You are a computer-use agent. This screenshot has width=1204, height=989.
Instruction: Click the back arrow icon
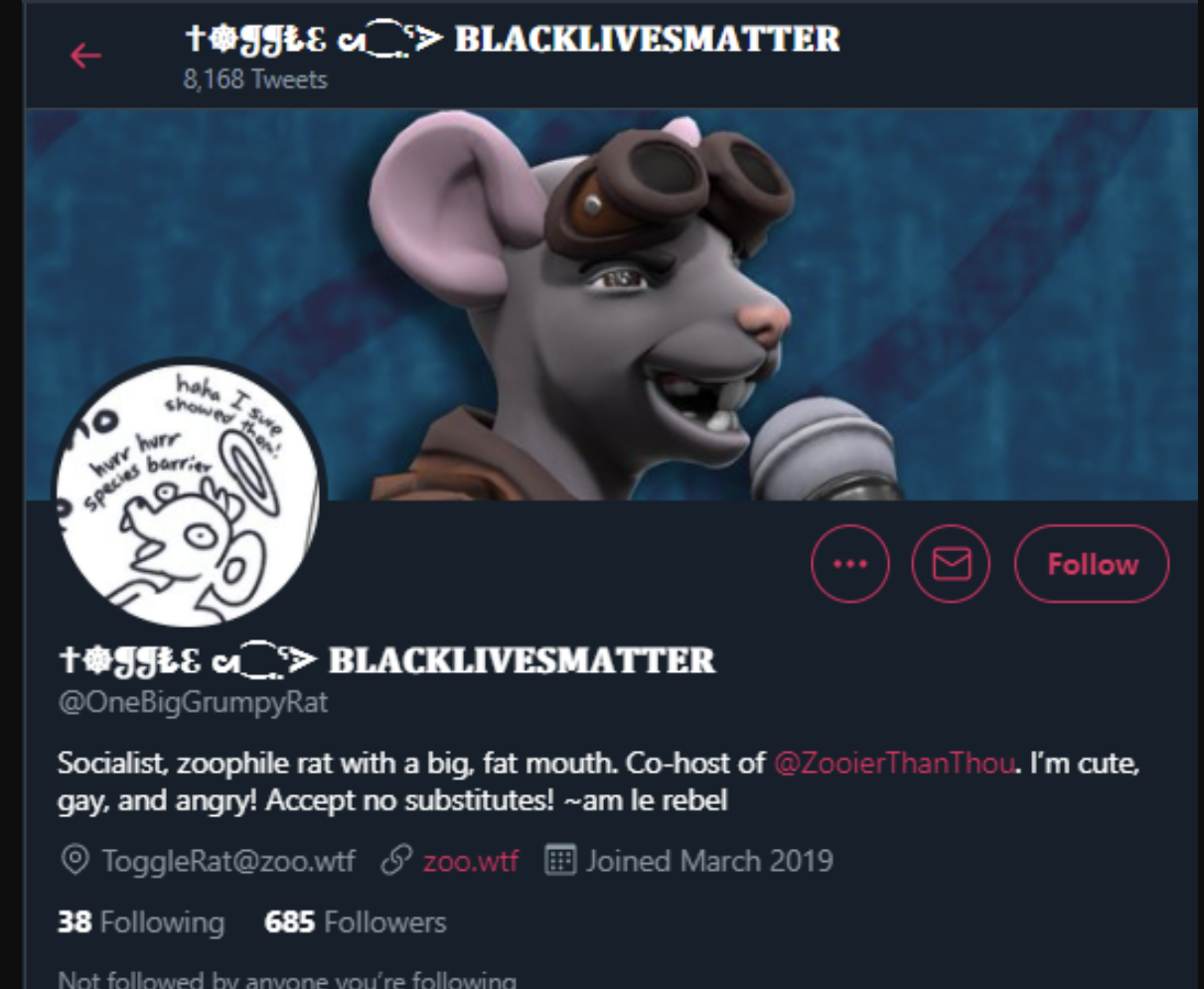(85, 56)
